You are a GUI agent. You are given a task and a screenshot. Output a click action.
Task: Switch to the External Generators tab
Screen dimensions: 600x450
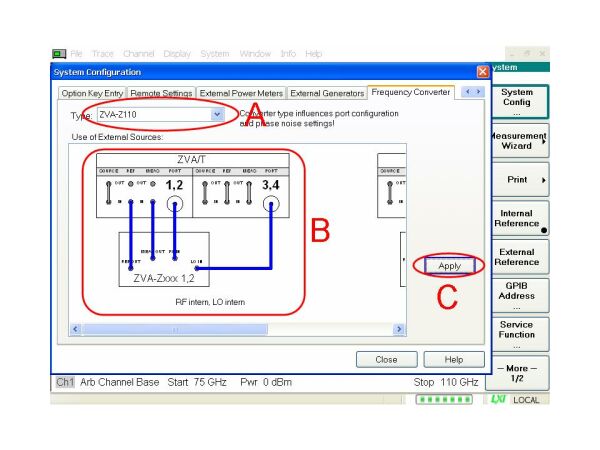(x=327, y=93)
